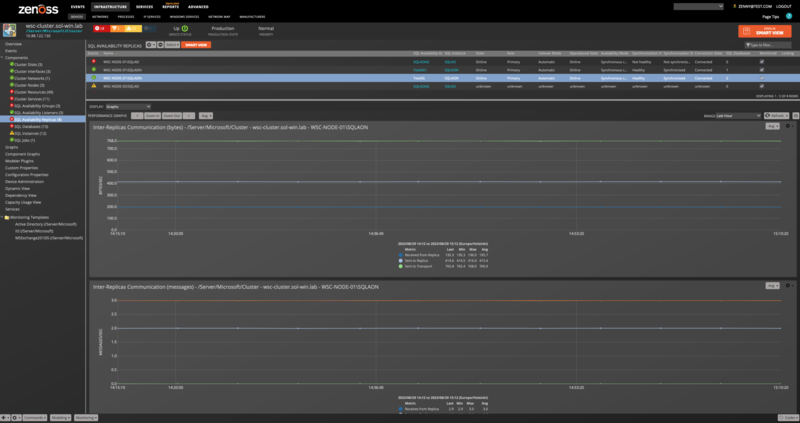Click the Jobs button in footer
800x423 pixels.
click(x=788, y=417)
